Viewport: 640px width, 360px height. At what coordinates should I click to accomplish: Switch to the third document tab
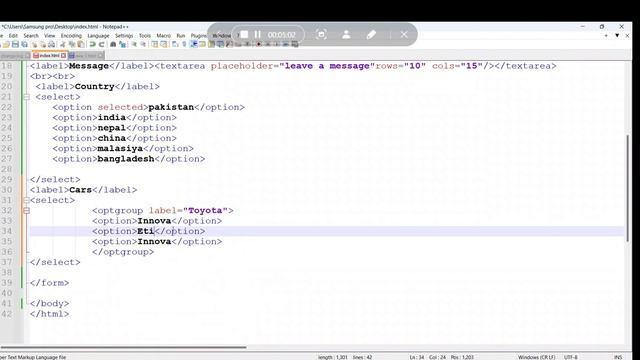click(x=86, y=56)
